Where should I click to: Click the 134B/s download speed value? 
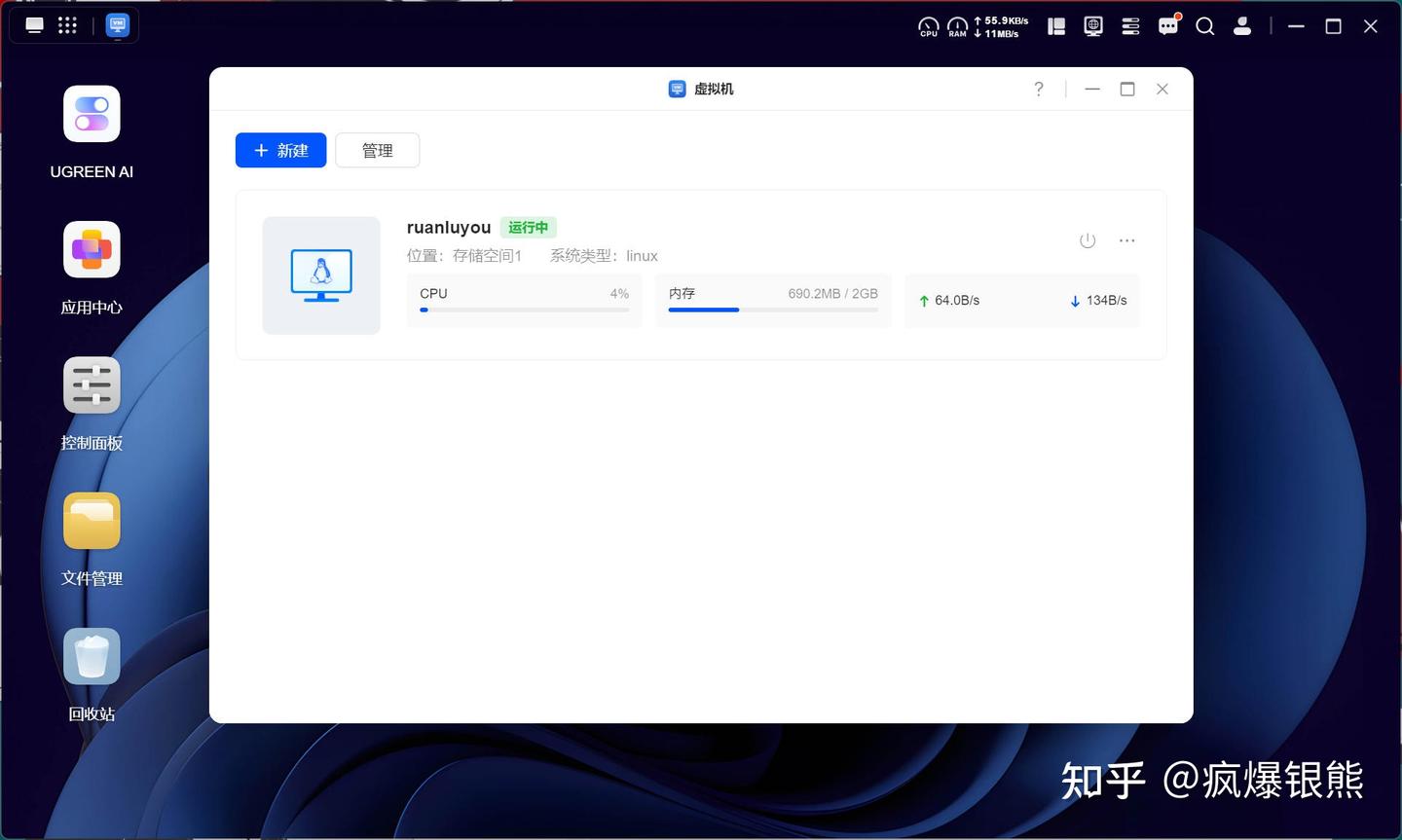coord(1107,300)
